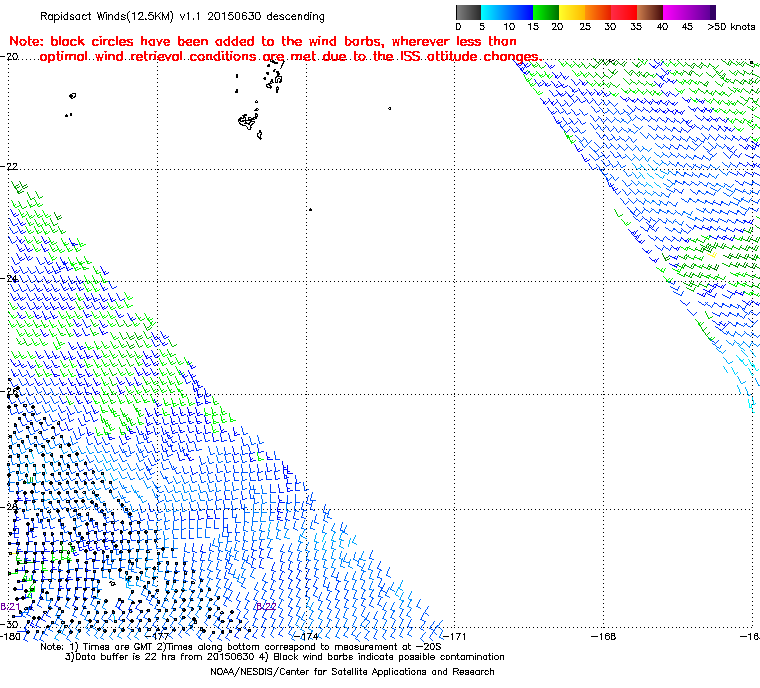760x688 pixels.
Task: Click the gray 0-5 knots legend segment
Action: click(x=468, y=12)
